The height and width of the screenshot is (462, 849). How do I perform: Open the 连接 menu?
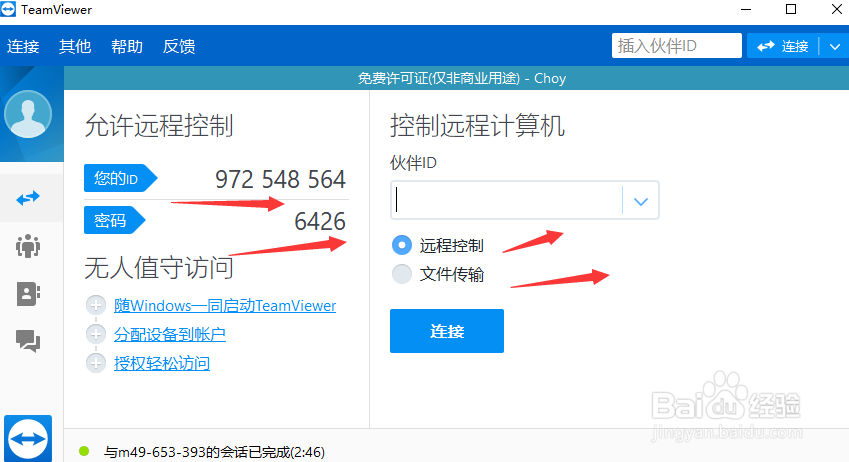[x=23, y=47]
